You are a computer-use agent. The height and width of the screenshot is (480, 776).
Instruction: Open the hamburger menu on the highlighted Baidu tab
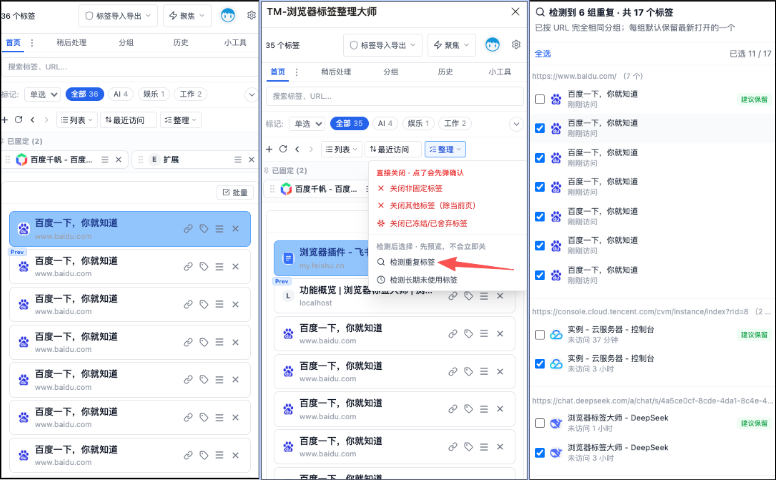(x=219, y=229)
